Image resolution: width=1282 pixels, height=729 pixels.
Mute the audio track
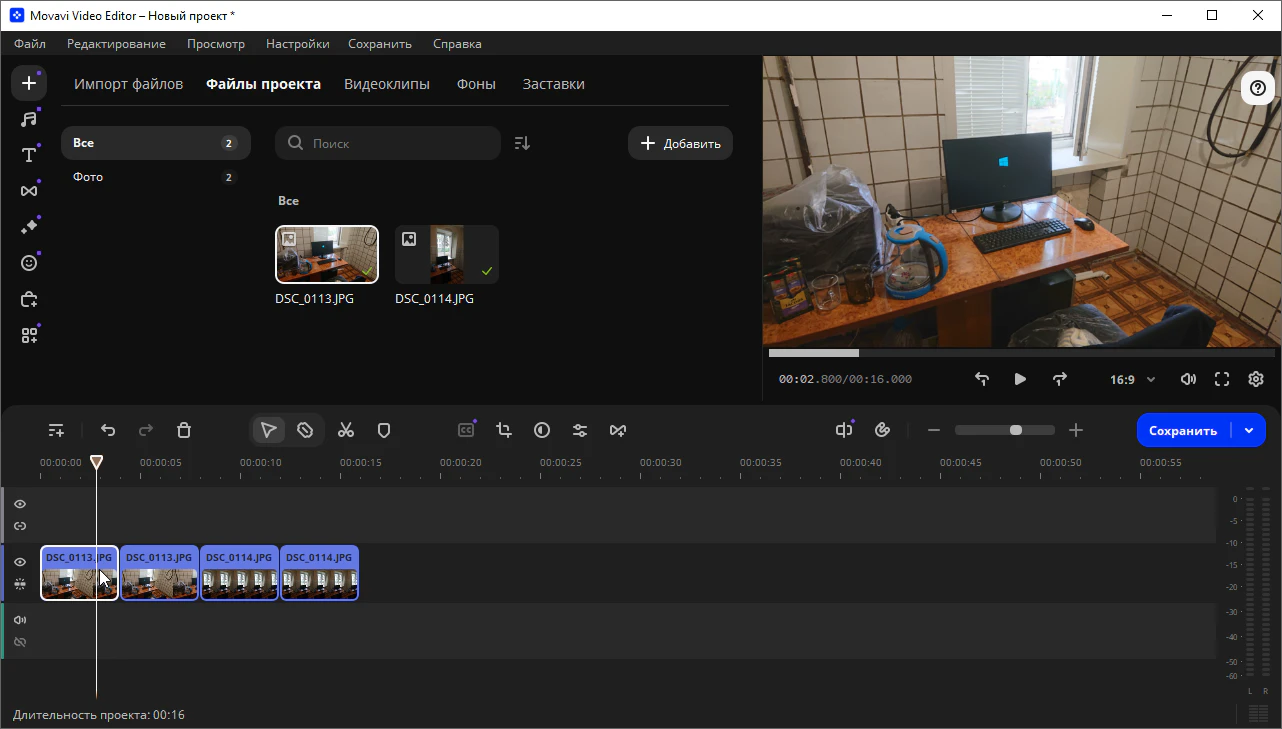click(20, 620)
